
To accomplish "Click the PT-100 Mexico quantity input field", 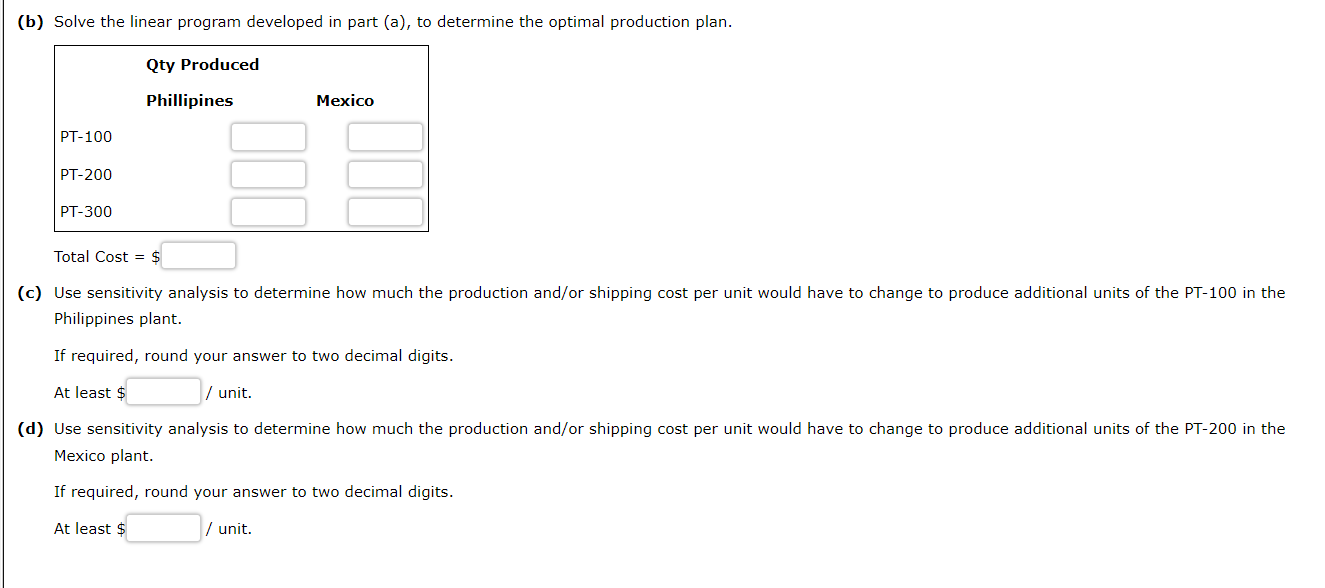I will (x=385, y=136).
